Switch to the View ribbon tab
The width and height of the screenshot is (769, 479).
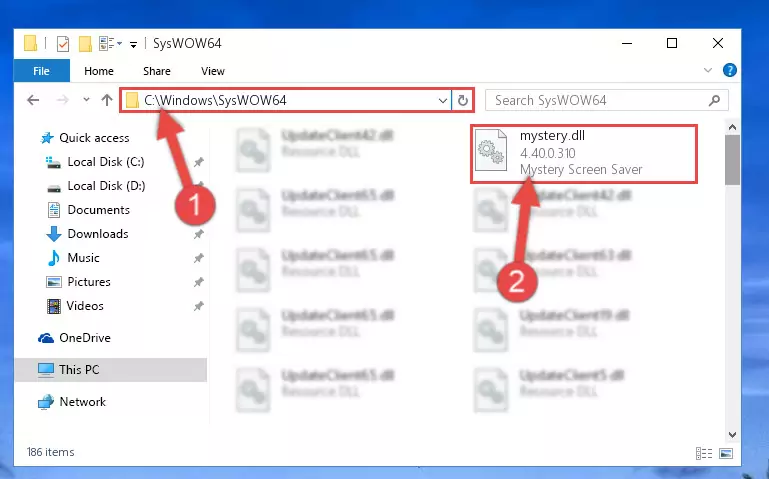coord(213,71)
